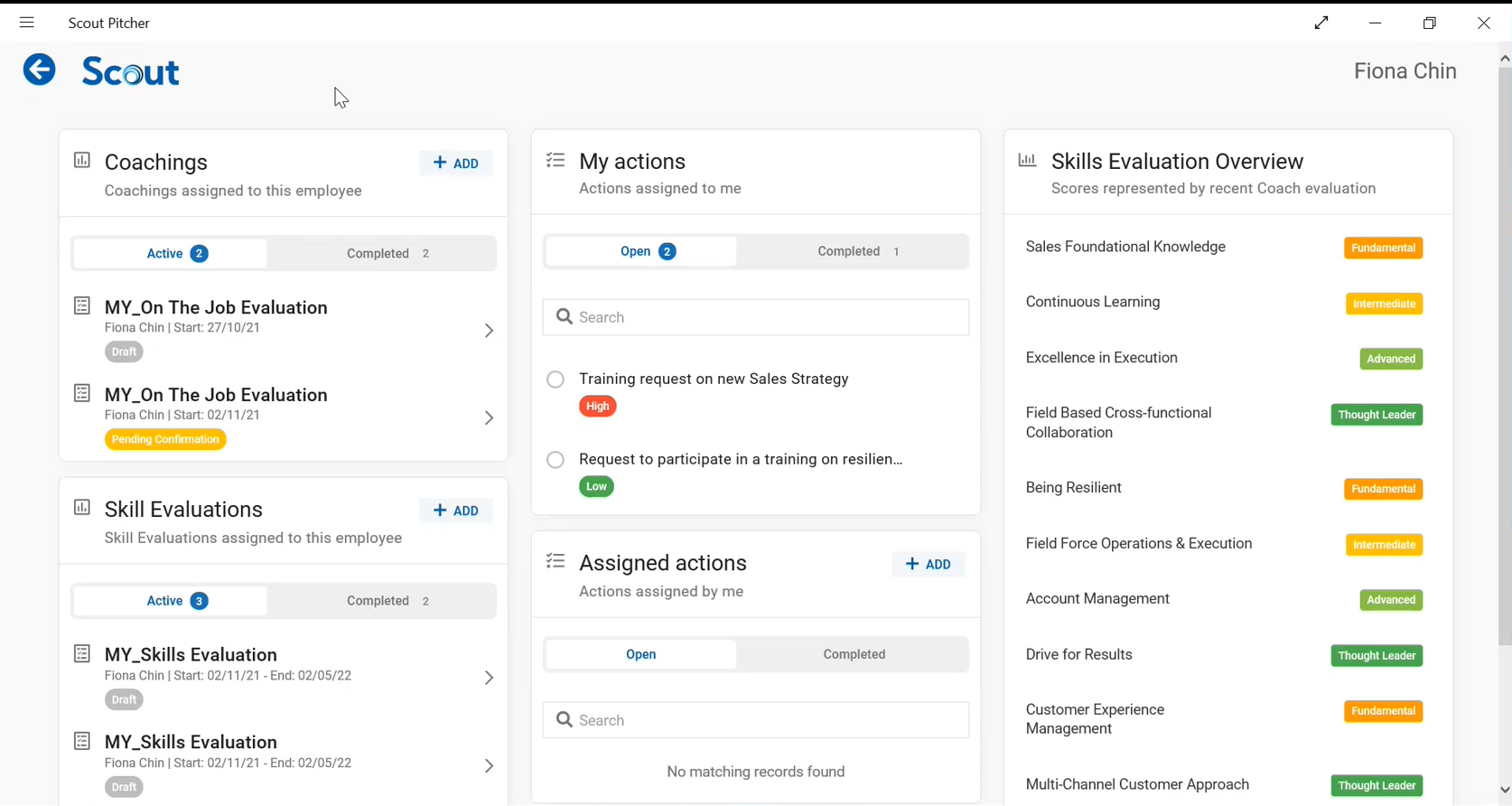The height and width of the screenshot is (806, 1512).
Task: Click the vertical scrollbar down arrow
Action: click(x=1504, y=791)
